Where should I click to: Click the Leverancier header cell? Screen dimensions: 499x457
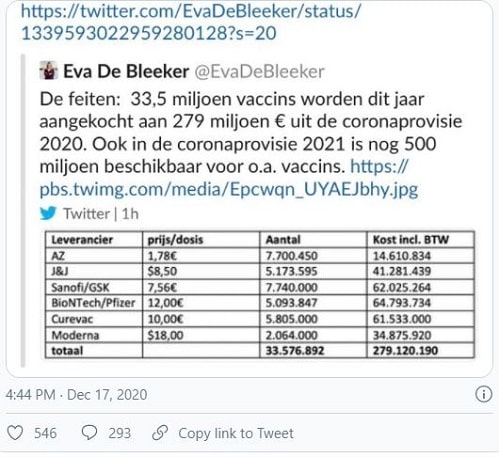[94, 239]
